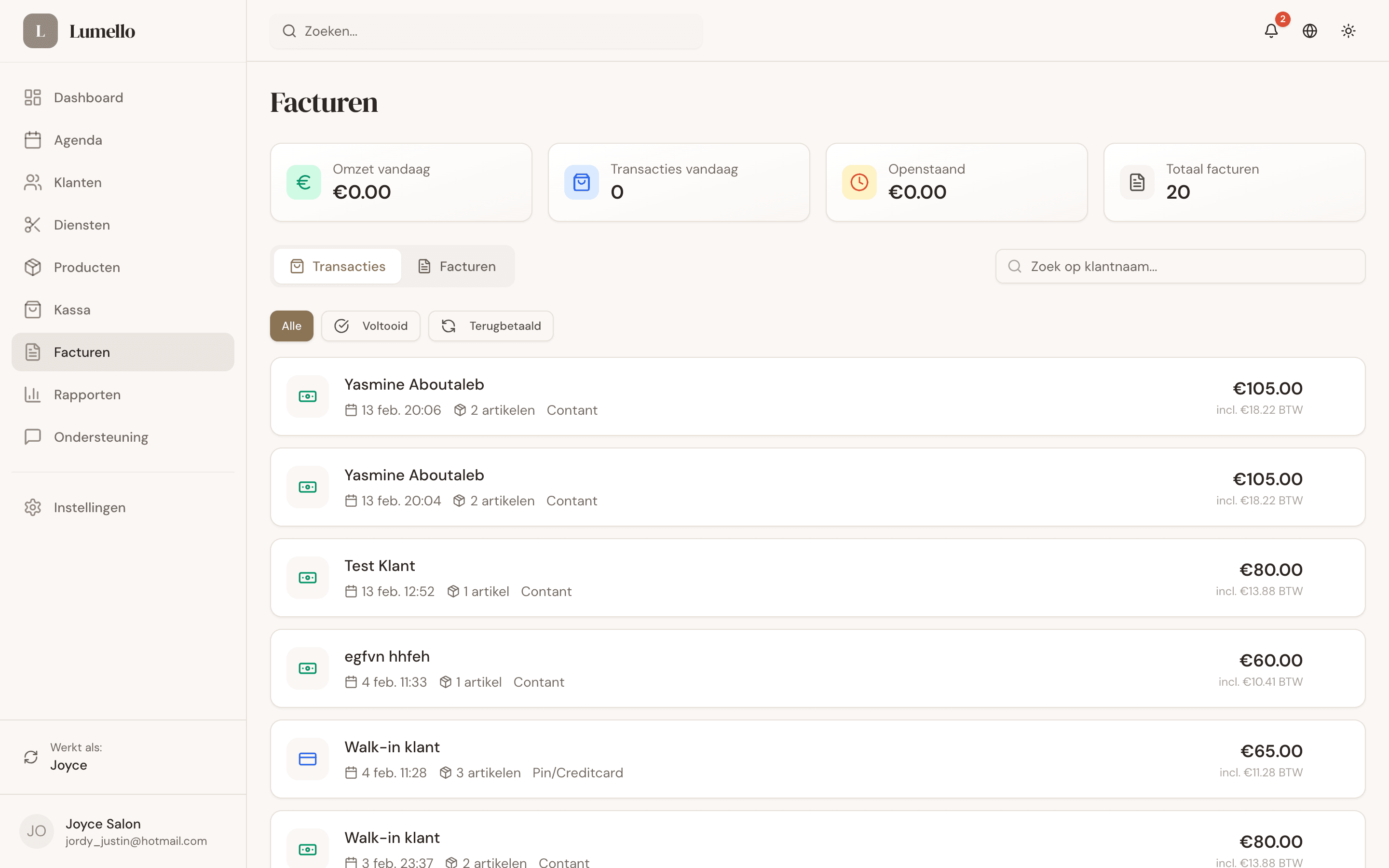Viewport: 1389px width, 868px height.
Task: Open the notifications bell icon
Action: (1271, 31)
